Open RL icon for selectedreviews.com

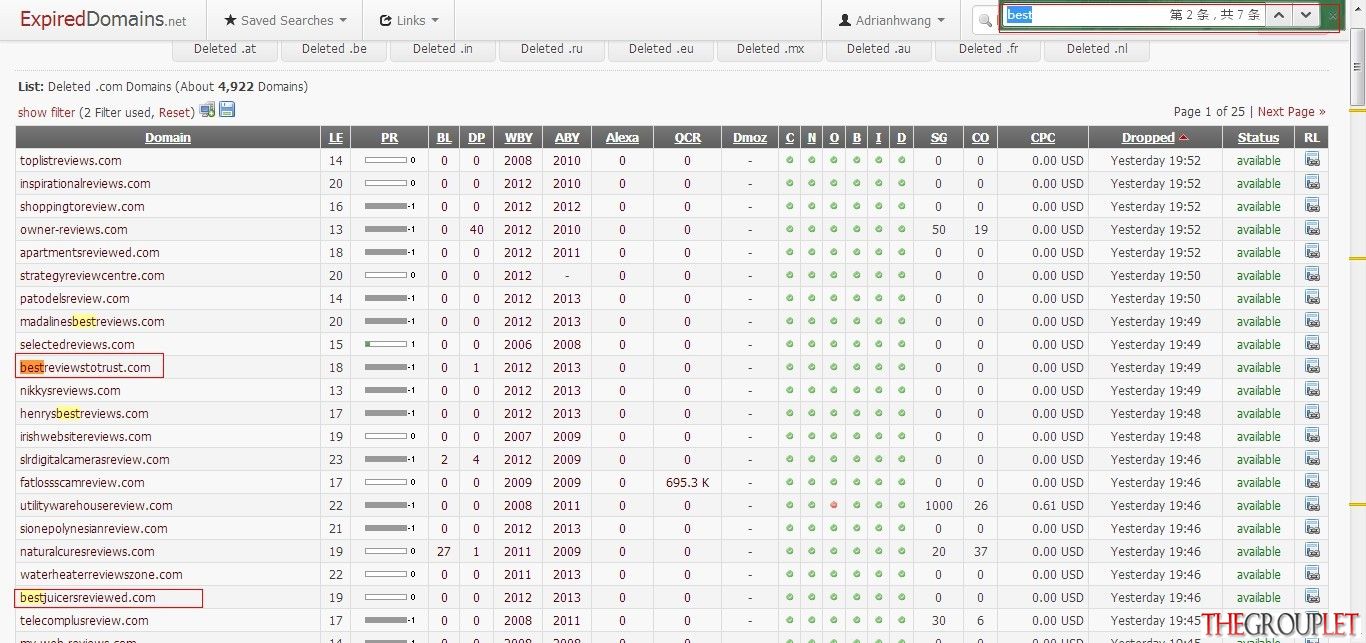[1312, 344]
